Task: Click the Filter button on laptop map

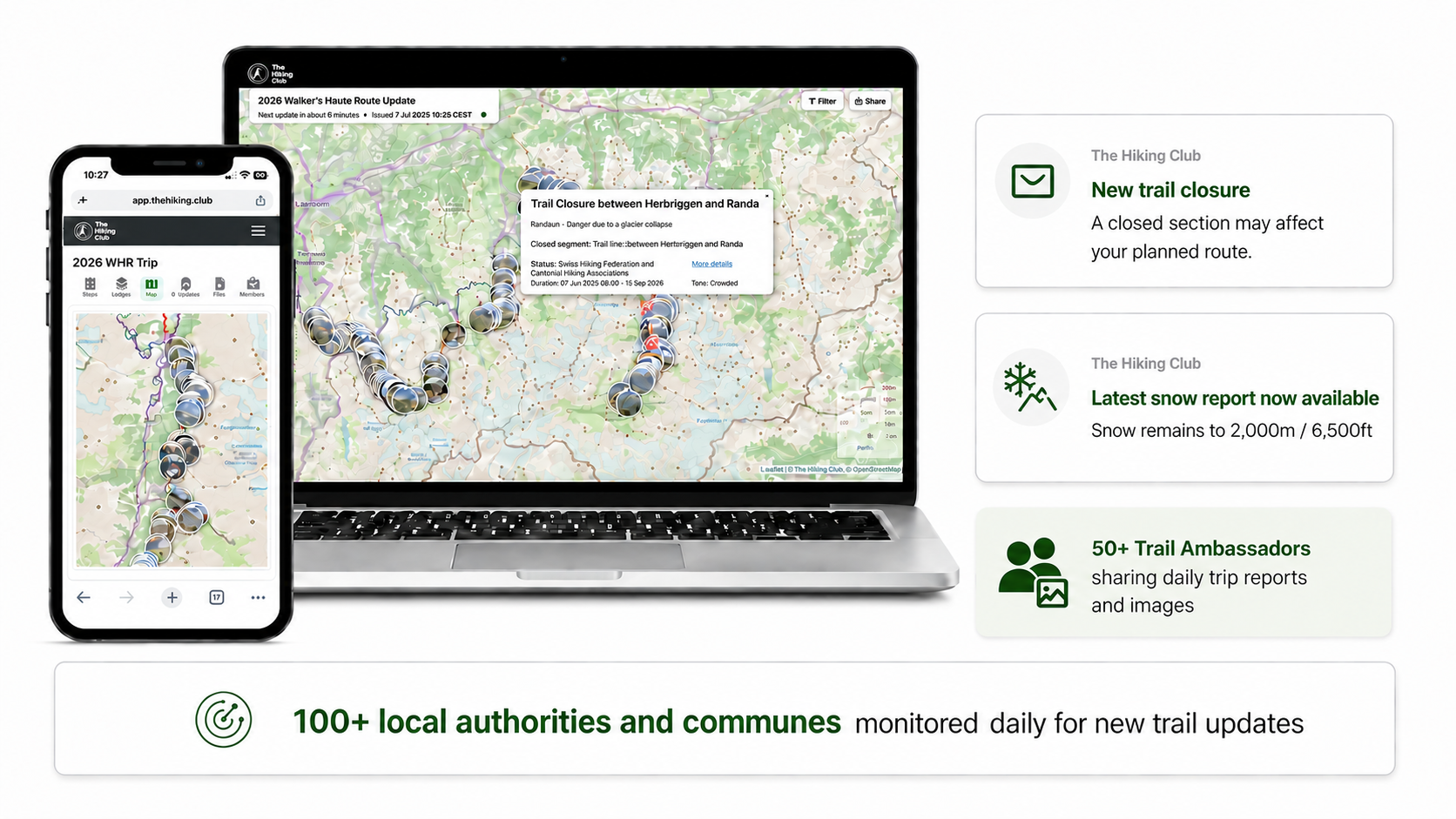Action: point(822,101)
